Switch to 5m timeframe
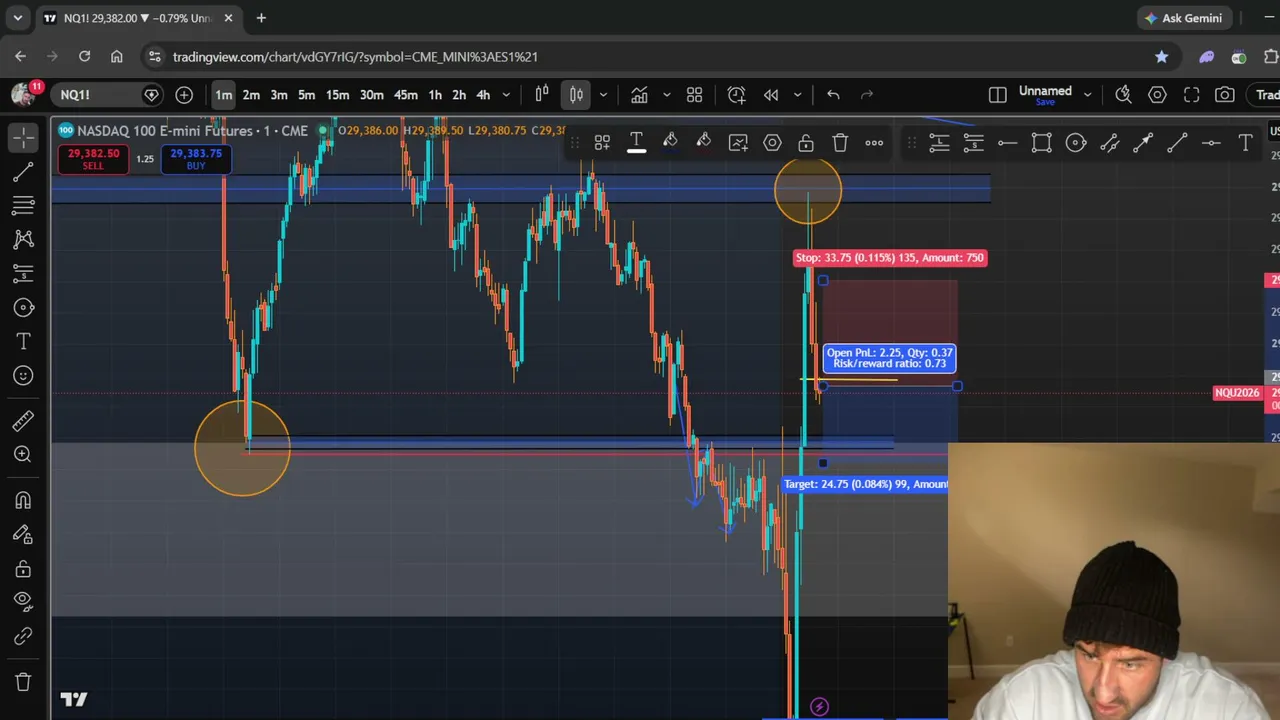 [x=307, y=95]
